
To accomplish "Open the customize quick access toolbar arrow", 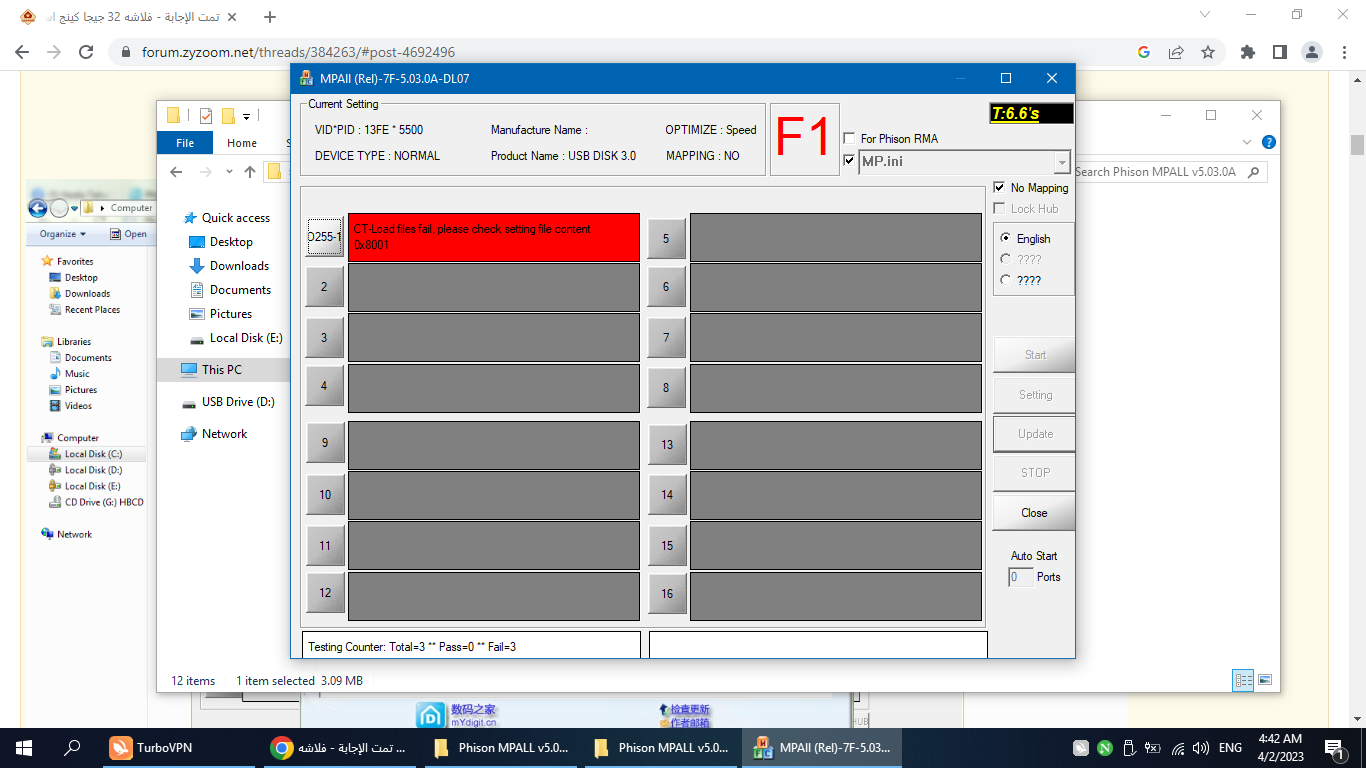I will (x=246, y=115).
